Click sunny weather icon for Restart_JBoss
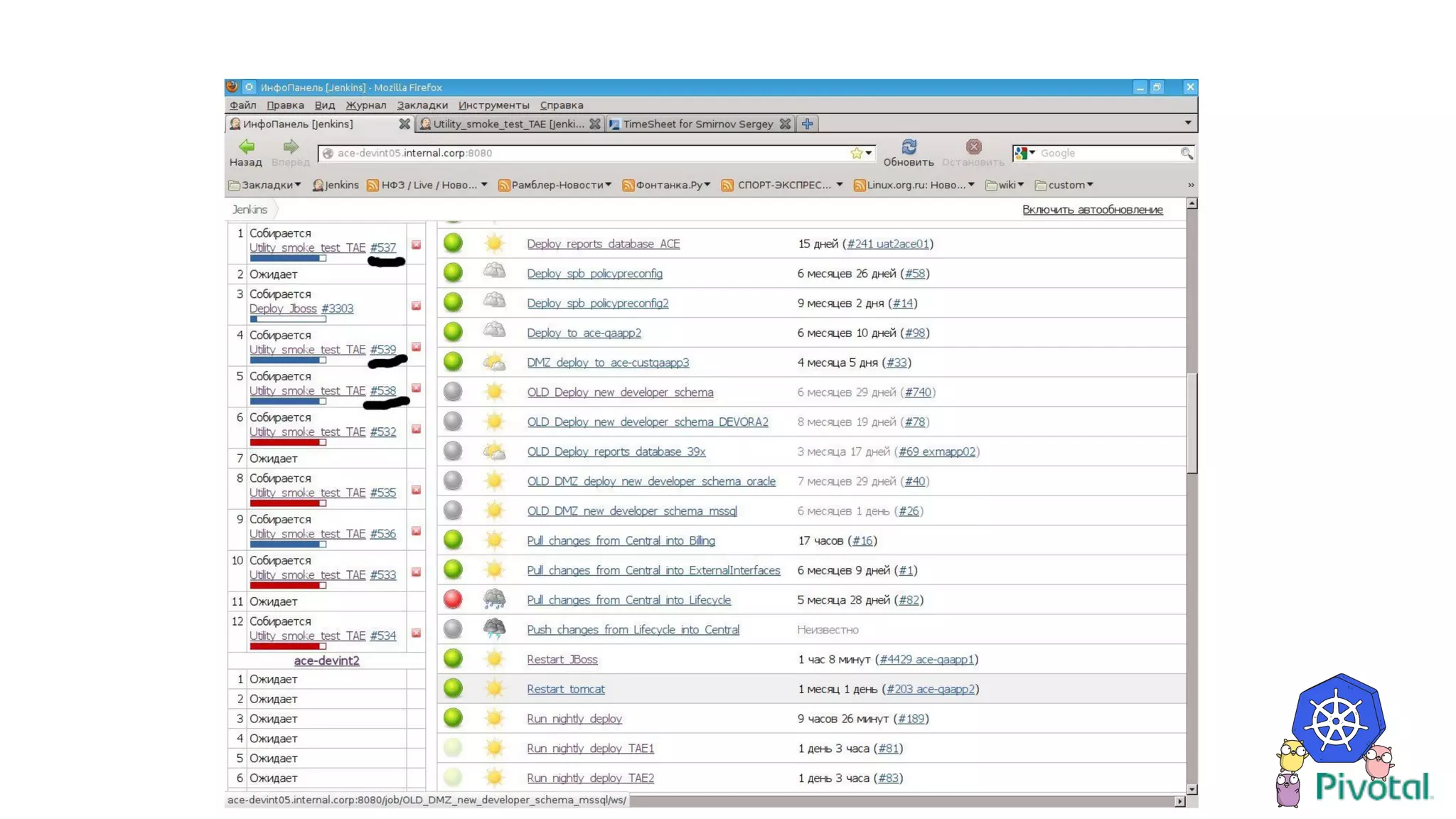Viewport: 1456px width, 819px height. coord(494,659)
